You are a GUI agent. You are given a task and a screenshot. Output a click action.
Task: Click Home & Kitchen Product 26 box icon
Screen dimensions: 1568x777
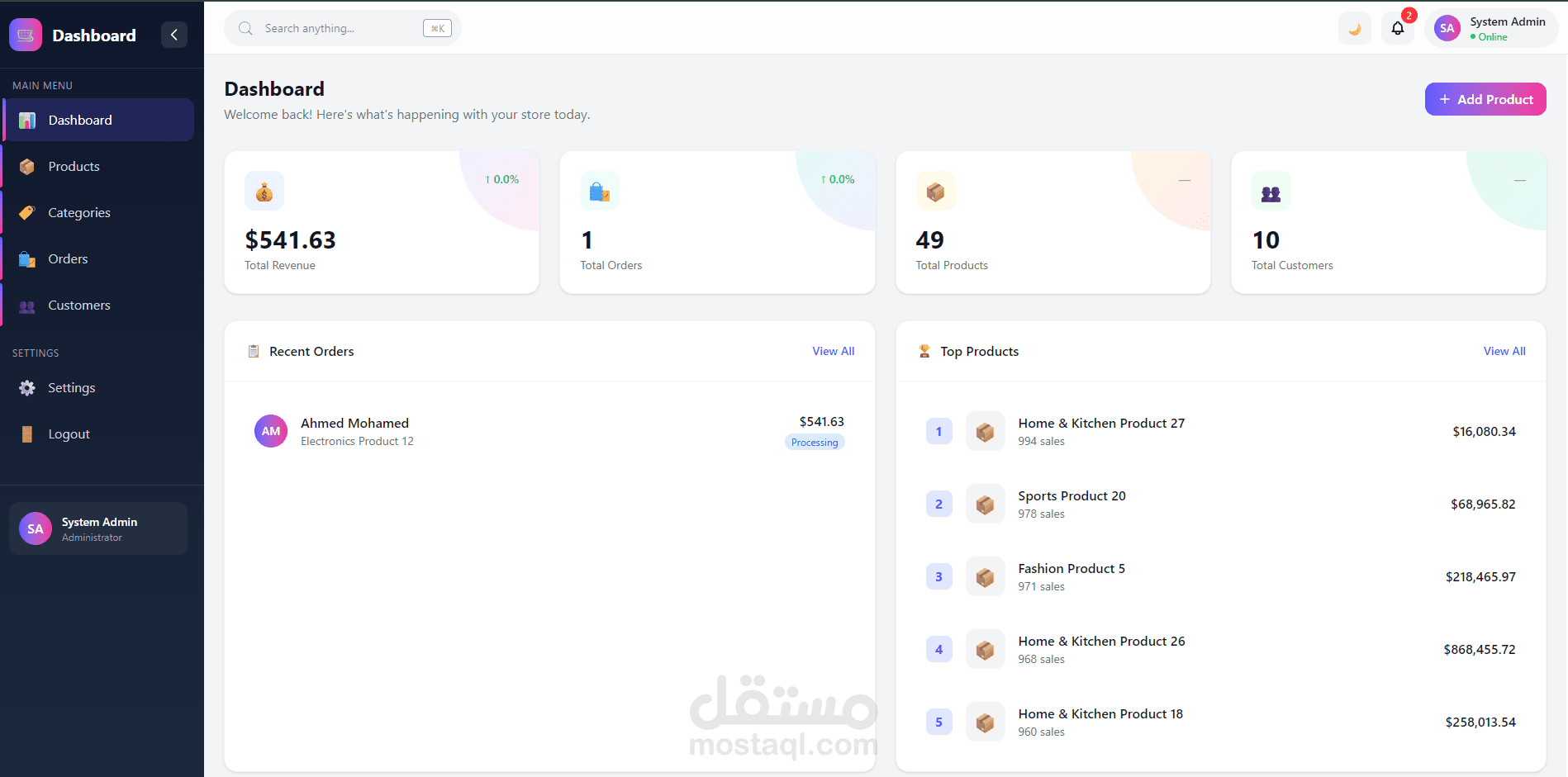pyautogui.click(x=986, y=649)
